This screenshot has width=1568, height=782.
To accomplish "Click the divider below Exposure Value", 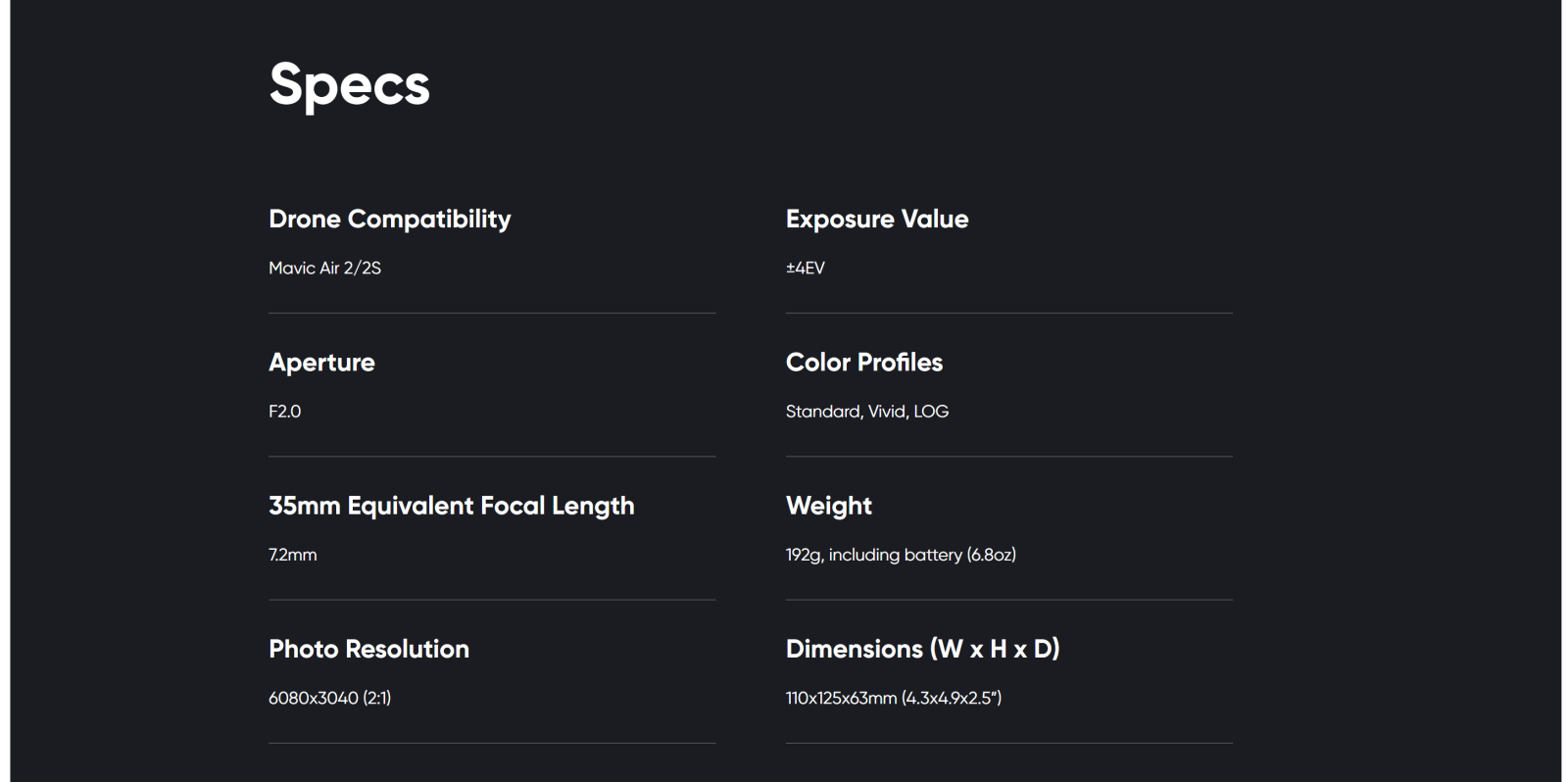I will click(x=1009, y=314).
